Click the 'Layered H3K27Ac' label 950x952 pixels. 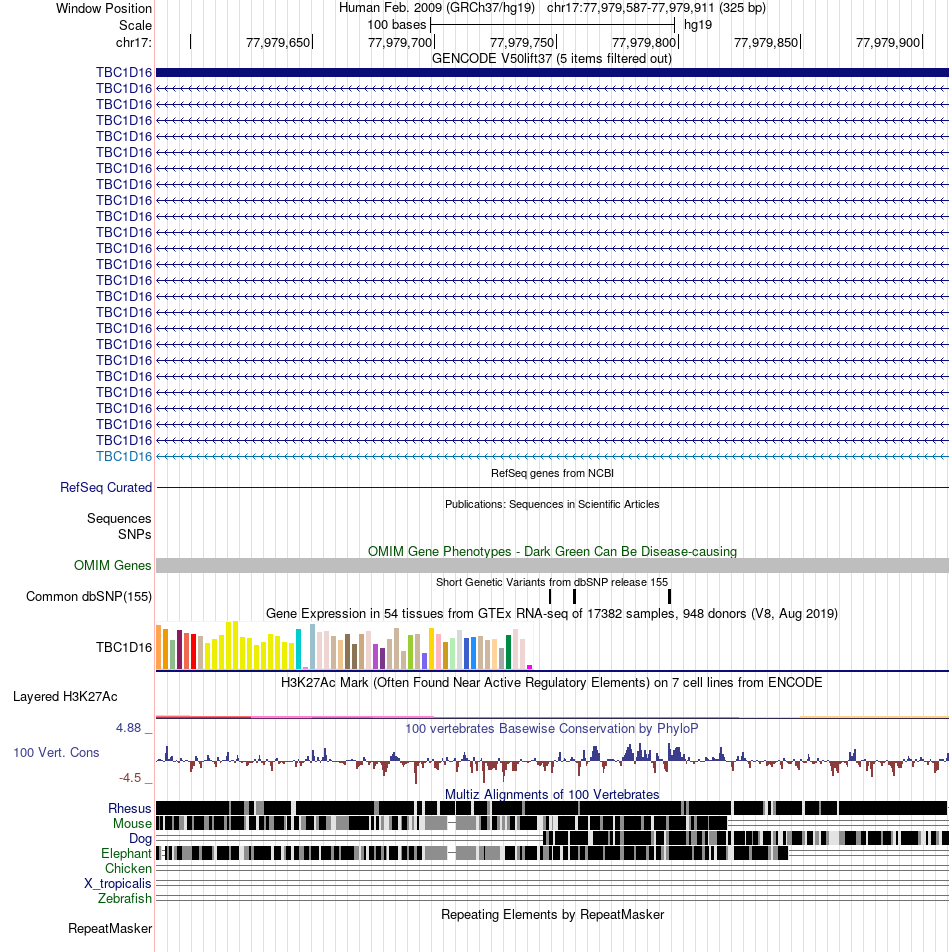tap(65, 696)
